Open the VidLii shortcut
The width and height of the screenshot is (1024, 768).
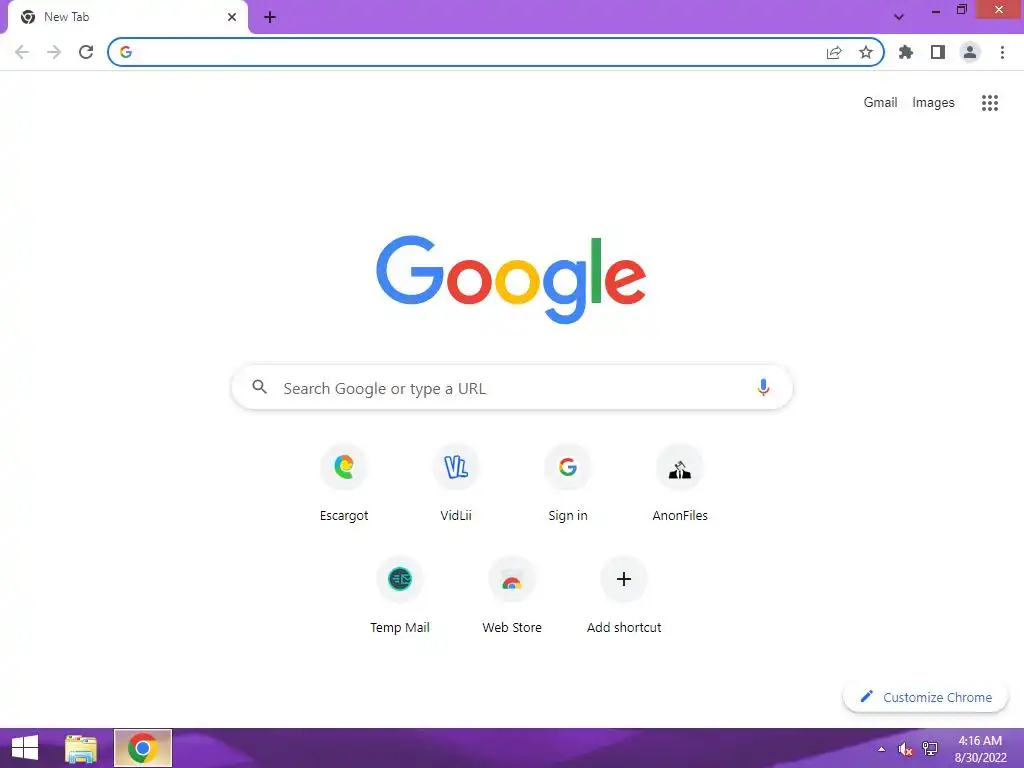[x=456, y=483]
